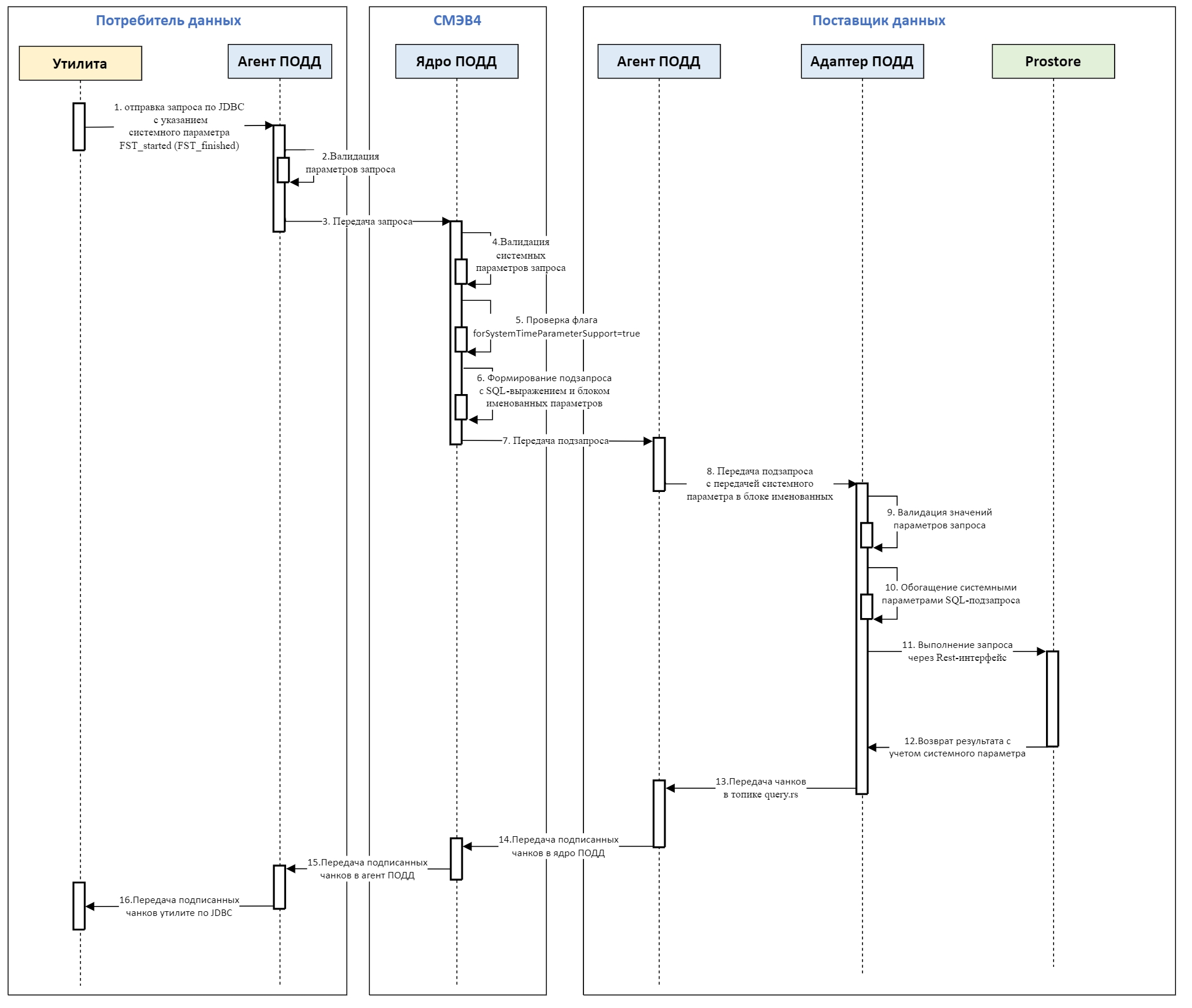Click the Prostore activation bar

[1052, 698]
